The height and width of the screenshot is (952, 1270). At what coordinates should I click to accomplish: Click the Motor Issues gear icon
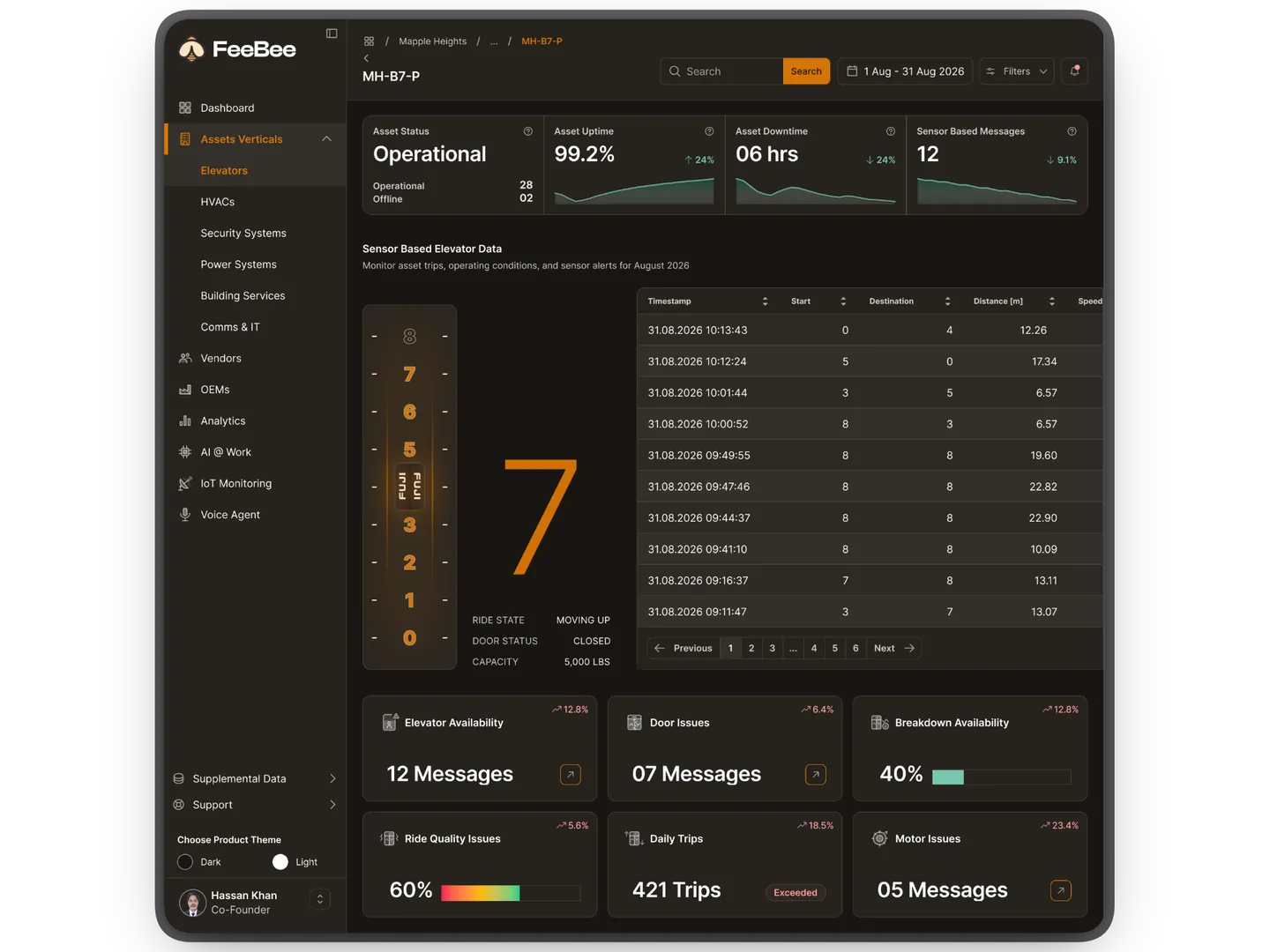879,838
